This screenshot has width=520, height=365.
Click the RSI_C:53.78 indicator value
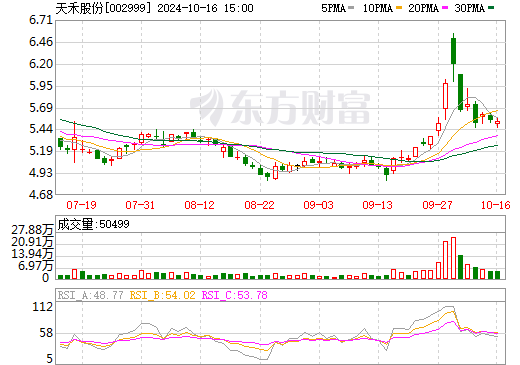(x=235, y=295)
